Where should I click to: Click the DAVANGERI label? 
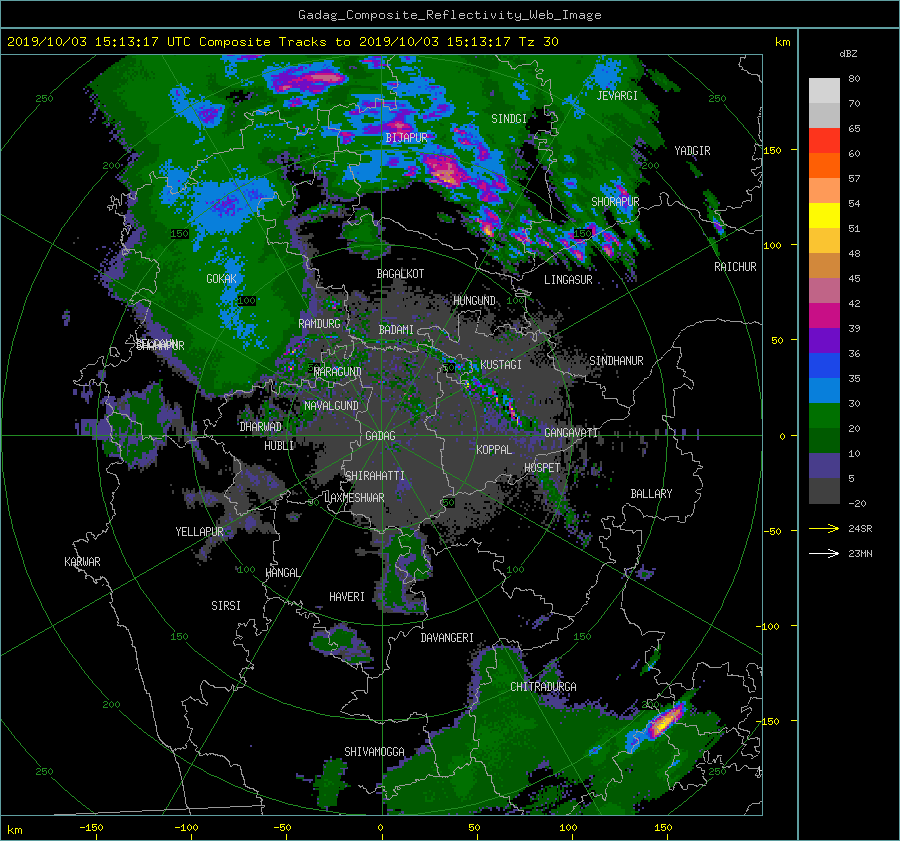(447, 638)
